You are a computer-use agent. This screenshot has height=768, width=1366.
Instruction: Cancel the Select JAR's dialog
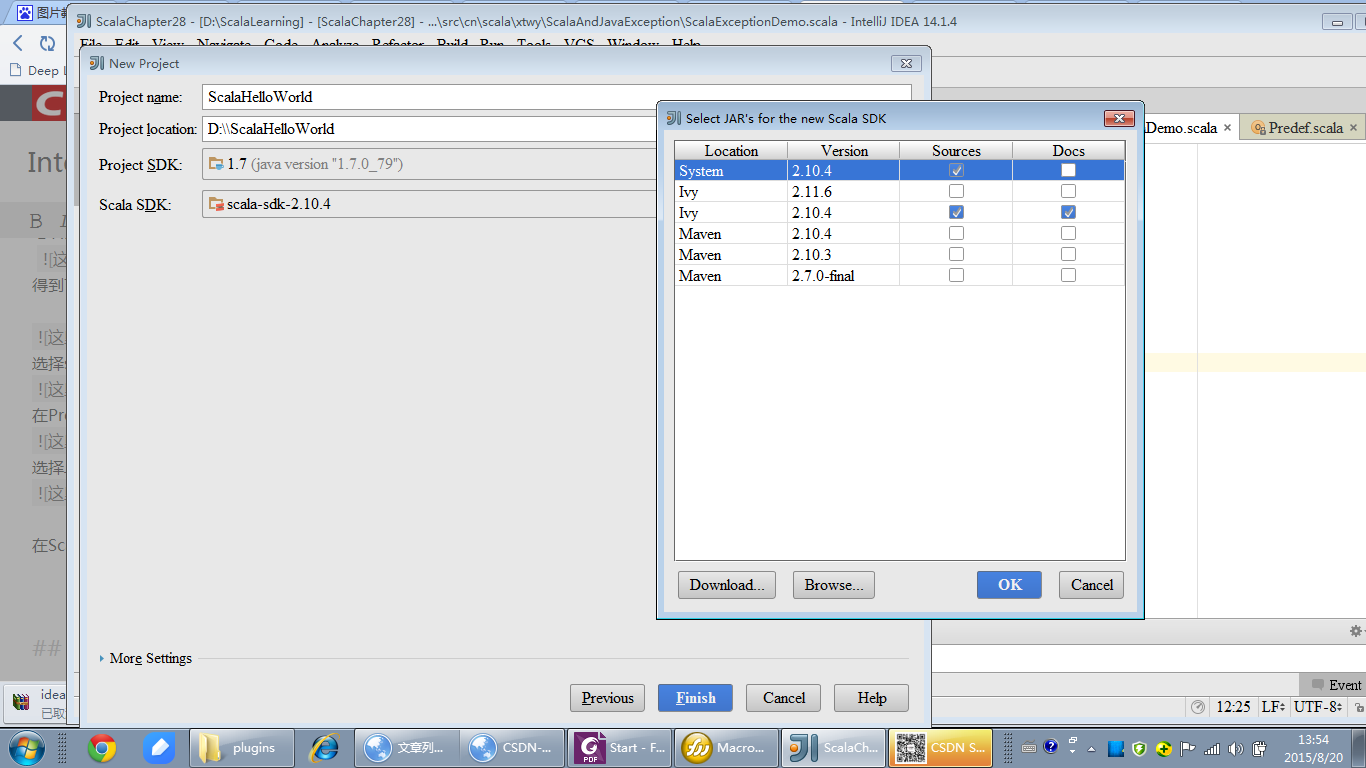coord(1092,585)
